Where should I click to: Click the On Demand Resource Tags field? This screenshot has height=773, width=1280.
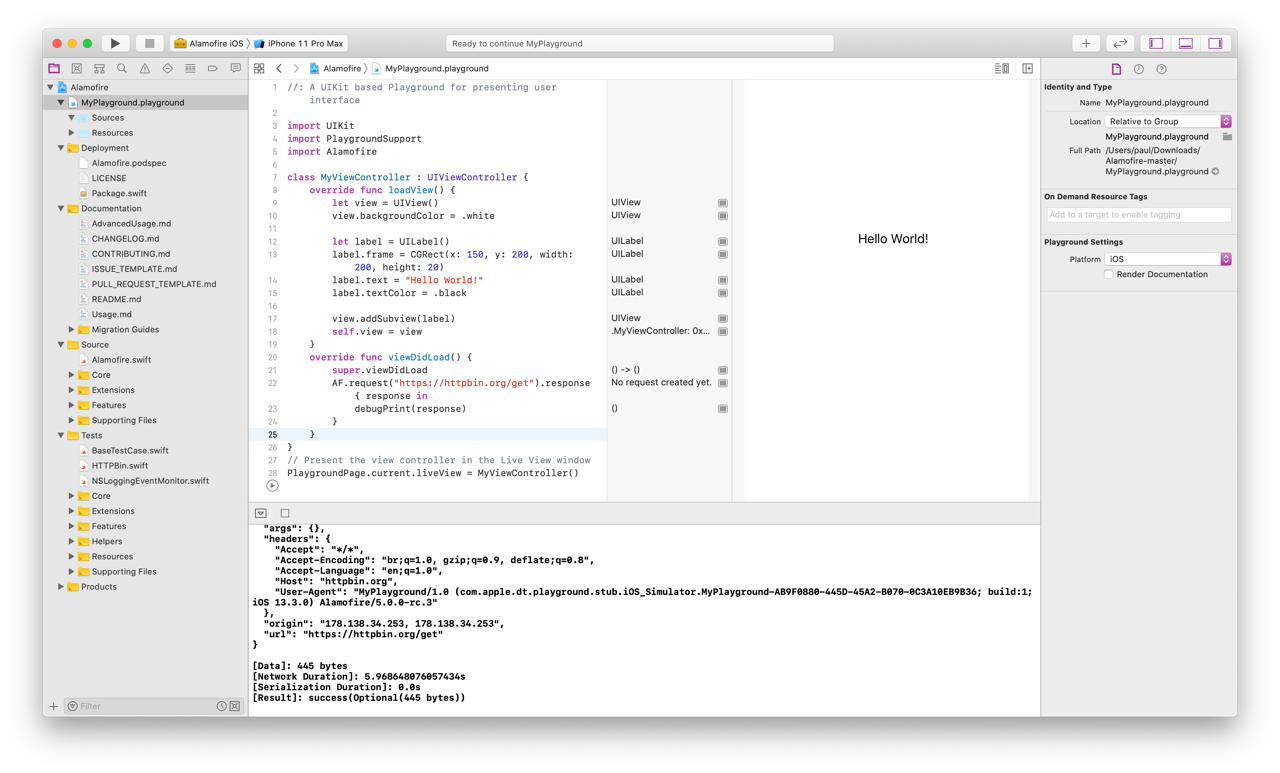point(1138,214)
